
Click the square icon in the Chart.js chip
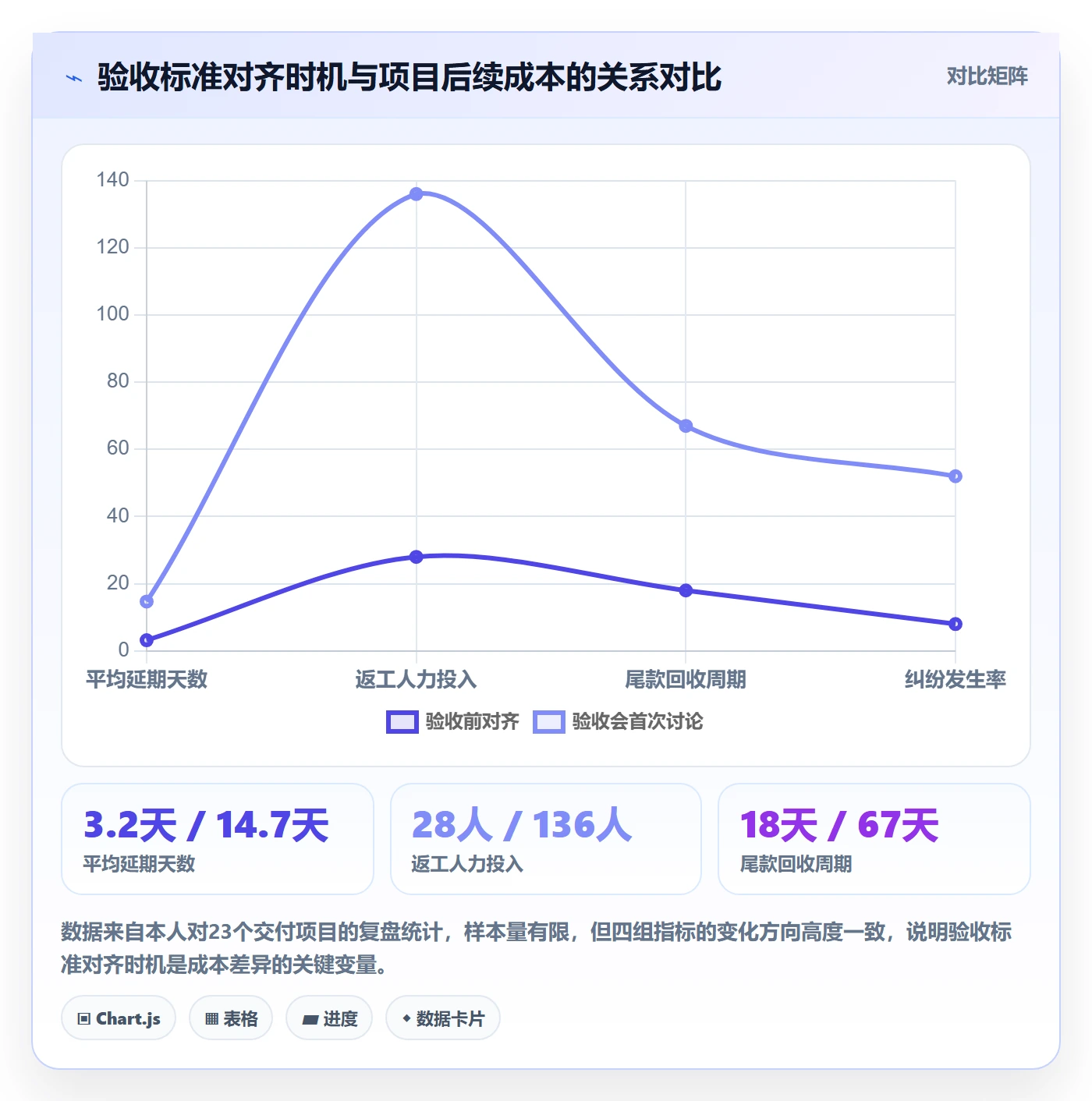tap(84, 1018)
